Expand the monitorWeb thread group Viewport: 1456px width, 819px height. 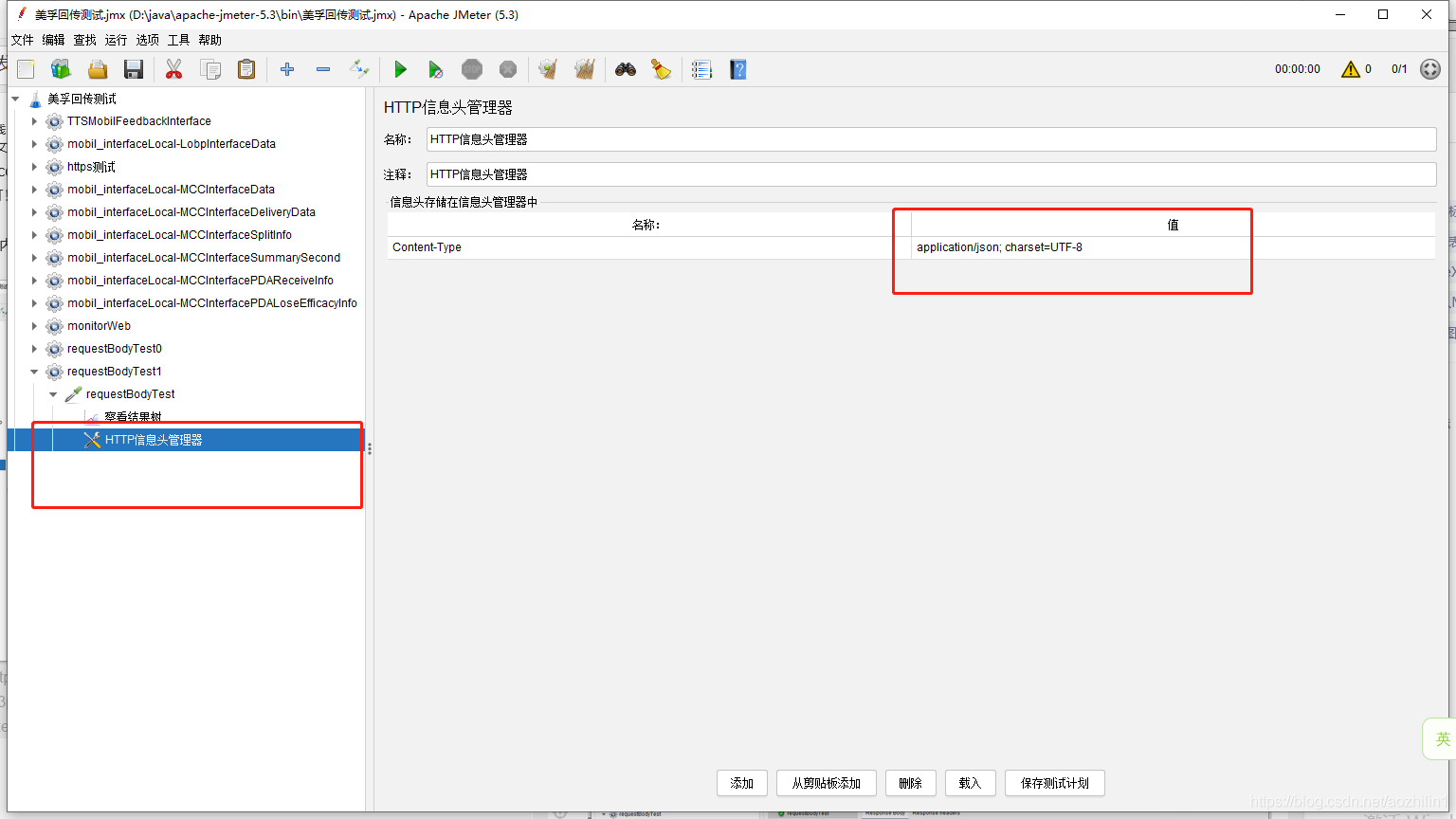(x=34, y=326)
